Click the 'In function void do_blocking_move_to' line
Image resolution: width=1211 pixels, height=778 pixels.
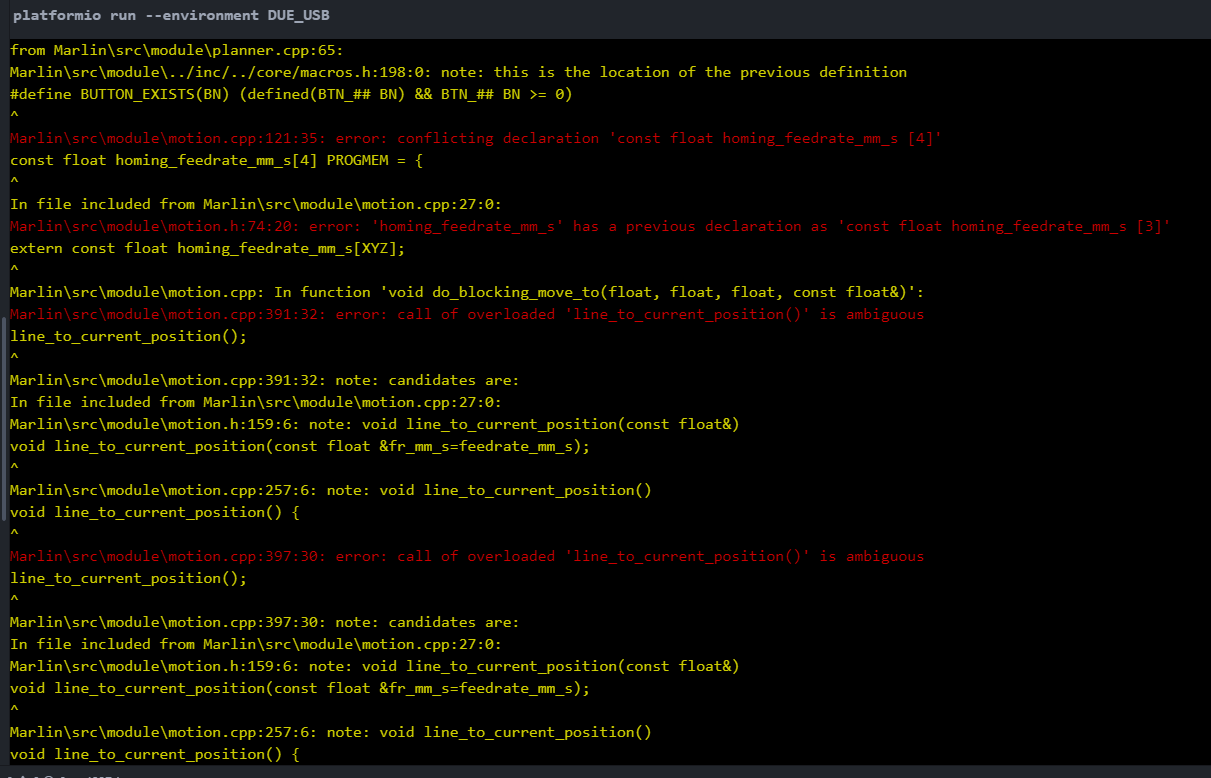point(467,292)
